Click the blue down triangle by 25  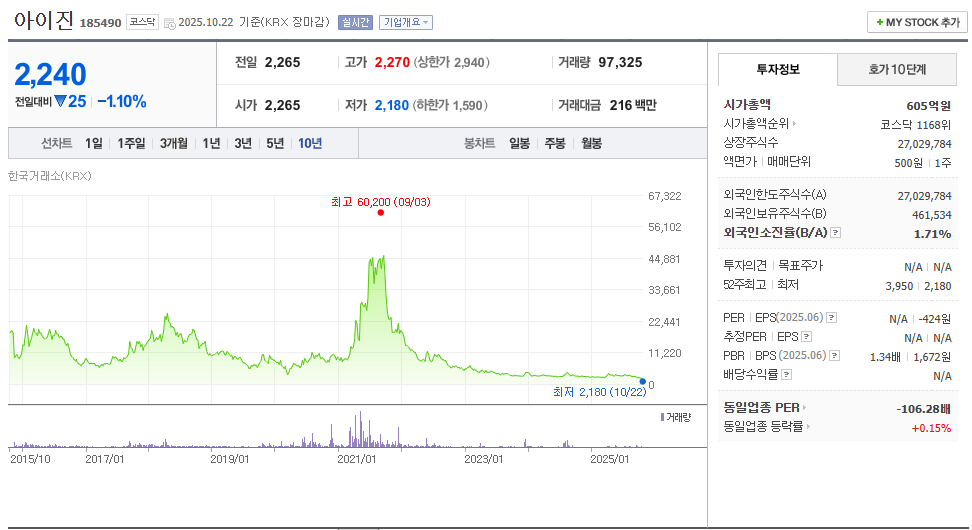[60, 101]
